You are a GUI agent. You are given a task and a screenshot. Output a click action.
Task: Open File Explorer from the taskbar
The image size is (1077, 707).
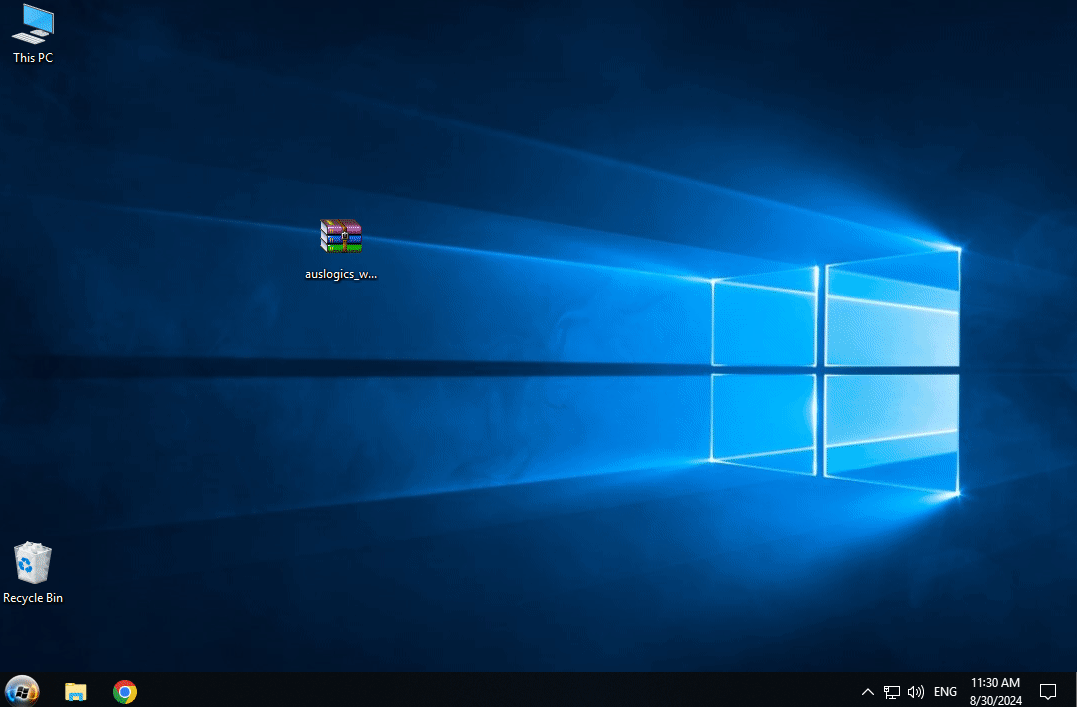76,691
